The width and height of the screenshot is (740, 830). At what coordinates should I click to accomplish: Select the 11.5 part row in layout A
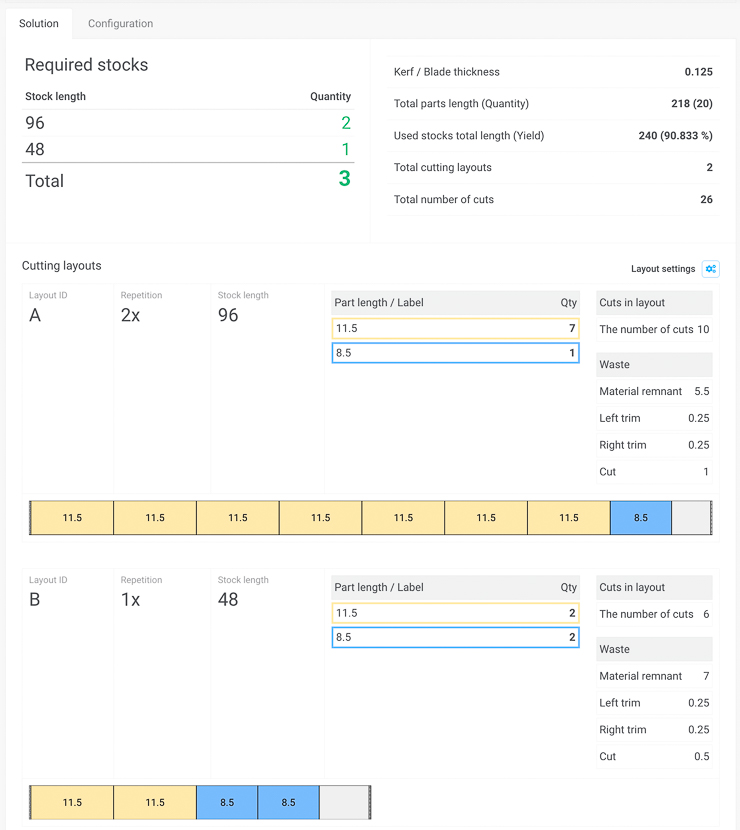pyautogui.click(x=455, y=328)
